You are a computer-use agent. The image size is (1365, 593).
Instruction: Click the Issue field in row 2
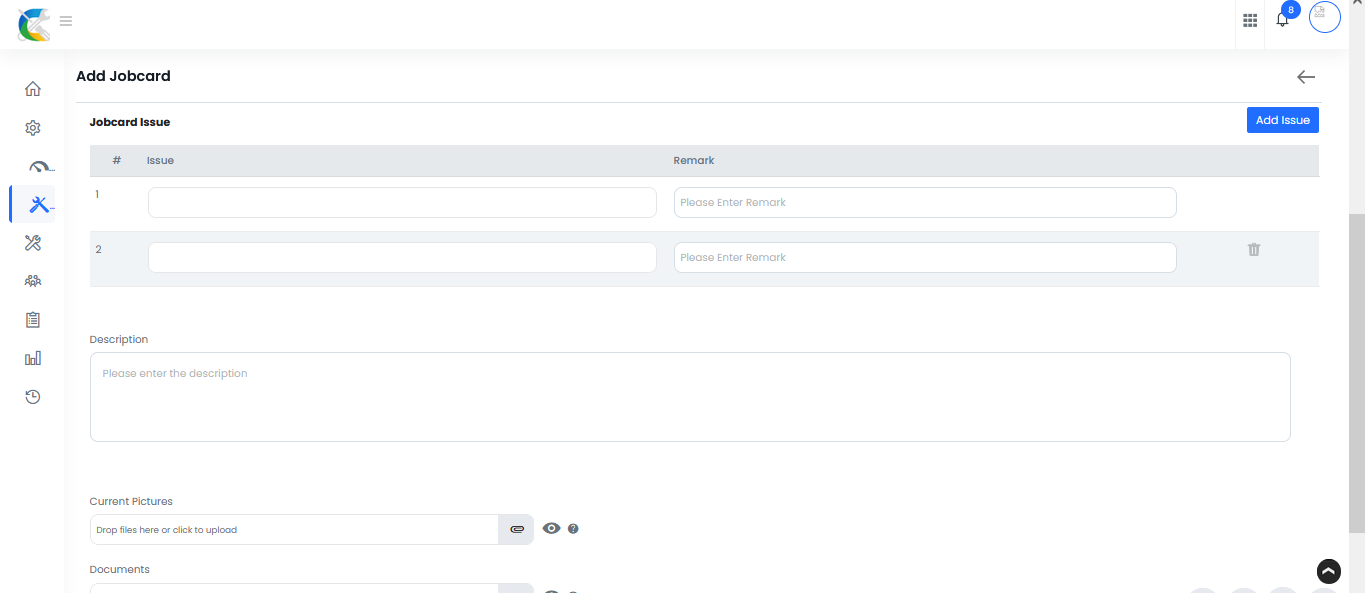click(x=402, y=257)
